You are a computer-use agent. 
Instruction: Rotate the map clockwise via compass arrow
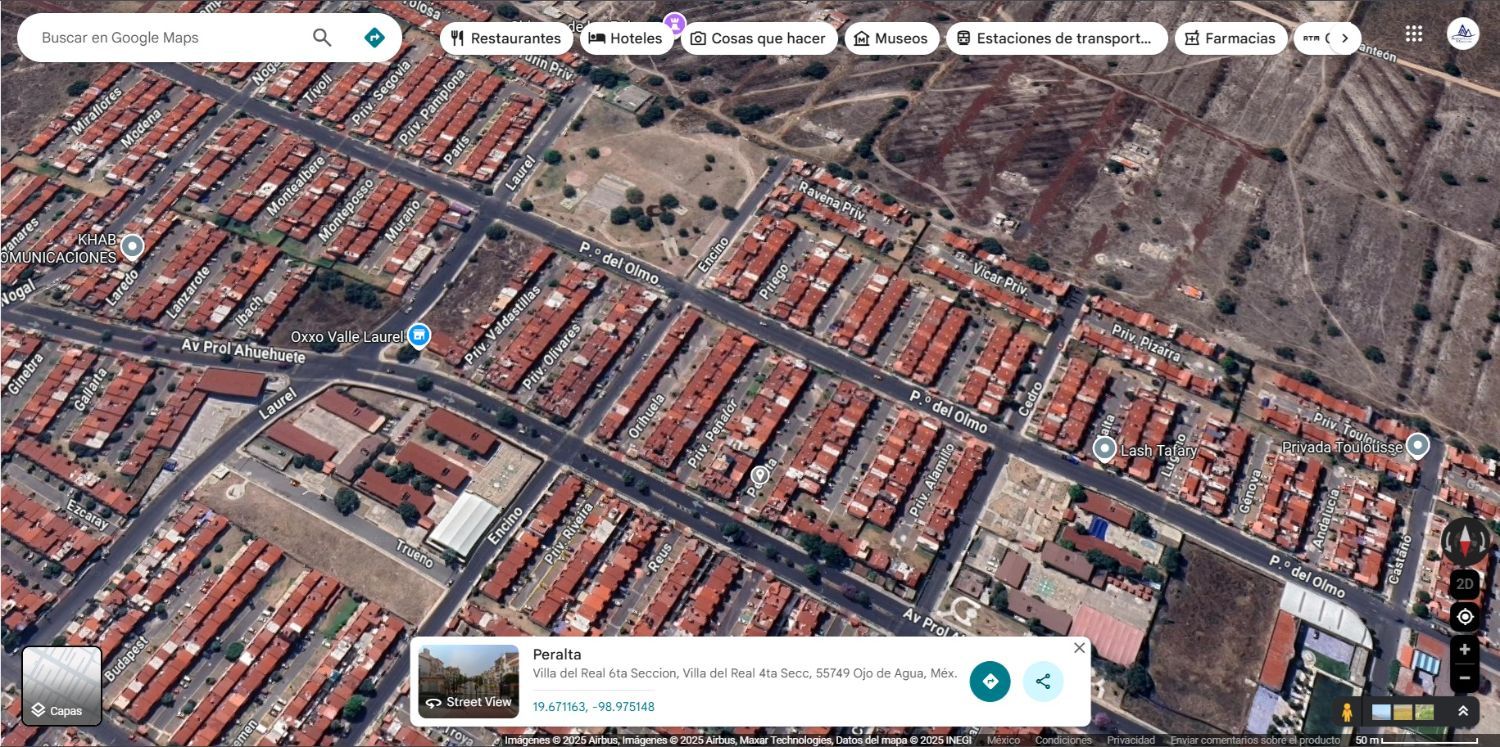pyautogui.click(x=1482, y=541)
